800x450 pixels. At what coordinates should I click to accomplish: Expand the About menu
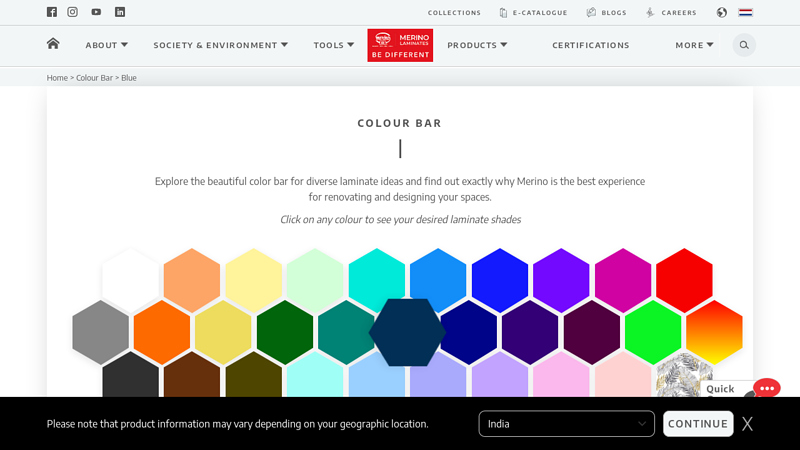(x=107, y=45)
